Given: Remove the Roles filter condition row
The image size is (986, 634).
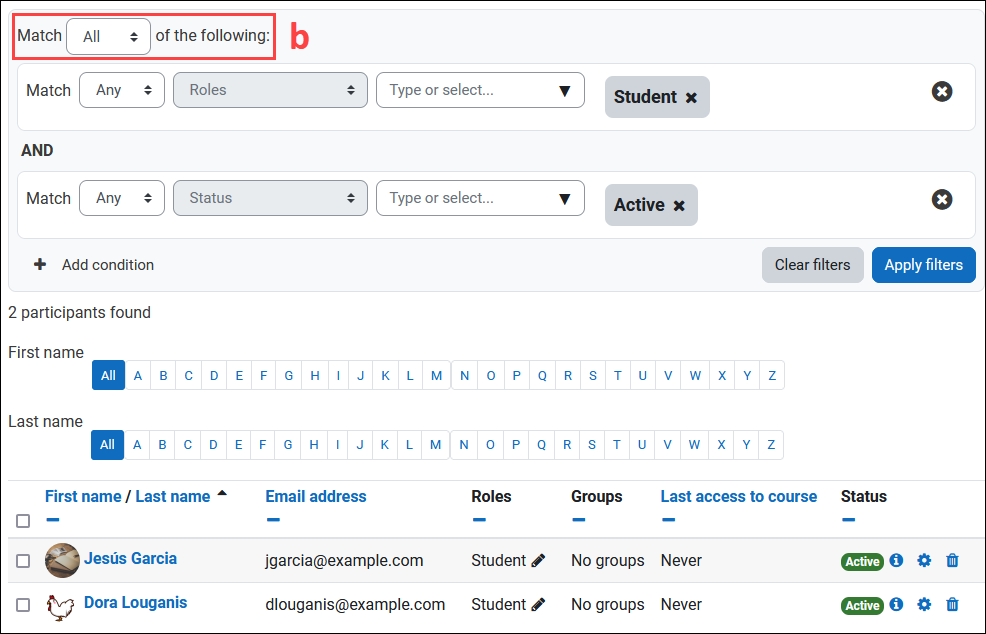Looking at the screenshot, I should pos(941,92).
